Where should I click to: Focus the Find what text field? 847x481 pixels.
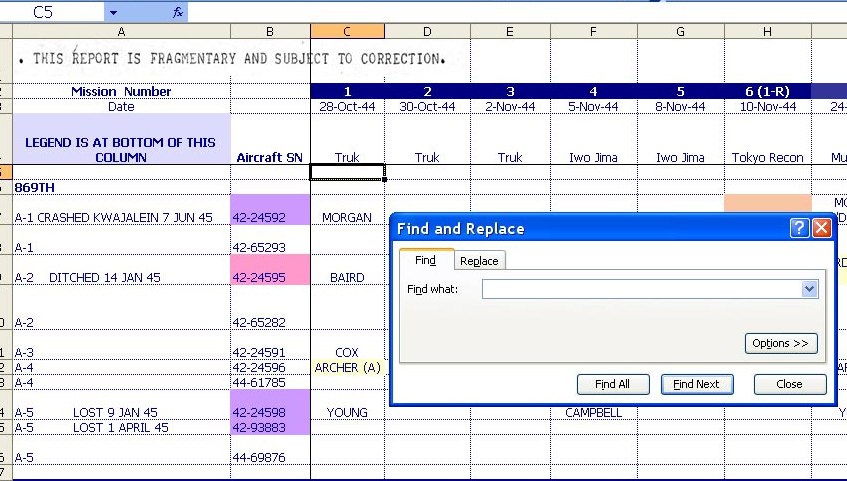point(641,289)
